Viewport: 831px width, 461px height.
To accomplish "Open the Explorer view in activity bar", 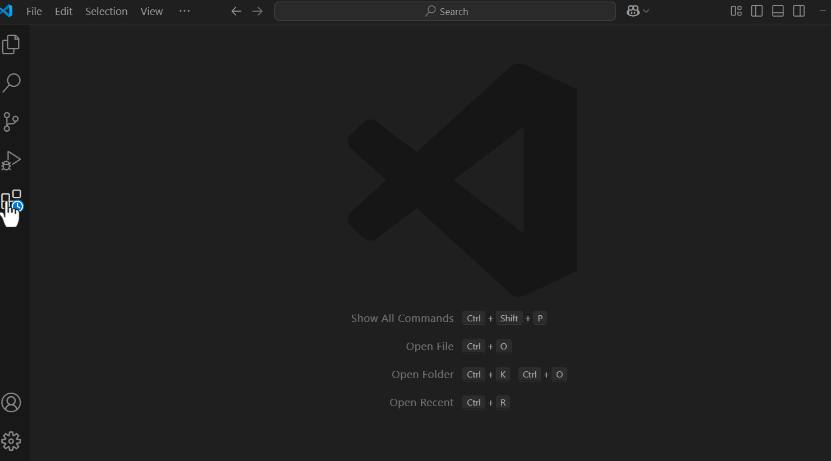I will pos(11,45).
